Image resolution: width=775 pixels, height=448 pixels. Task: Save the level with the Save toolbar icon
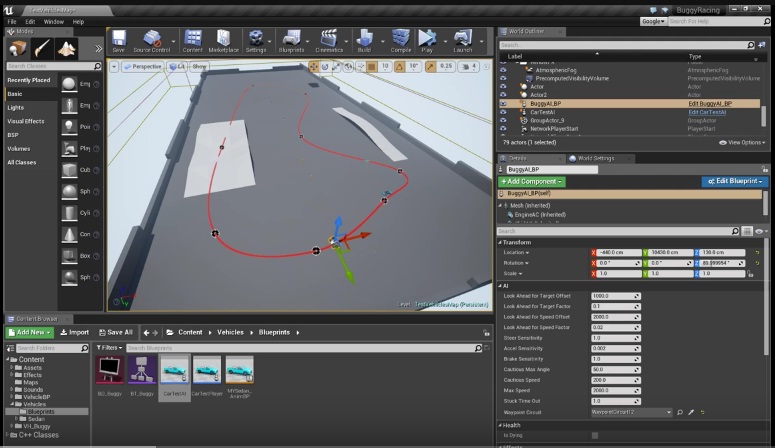pos(119,39)
